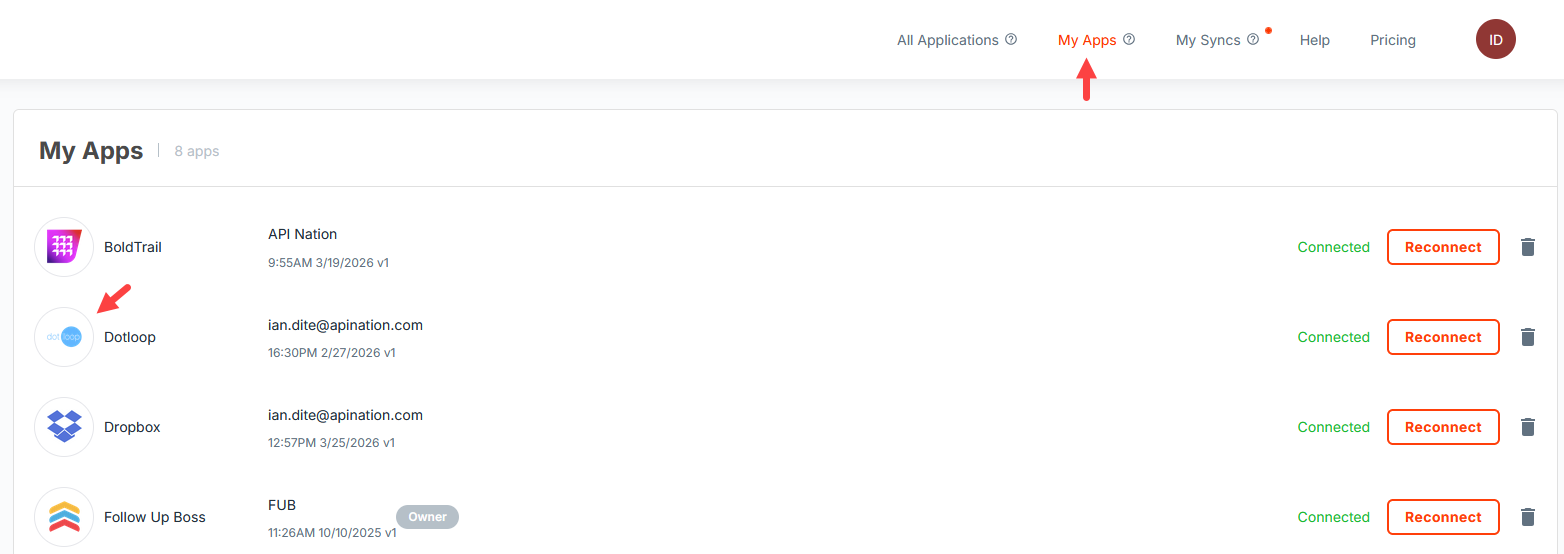Reconnect the BoldTrail app
This screenshot has height=554, width=1564.
[1442, 247]
